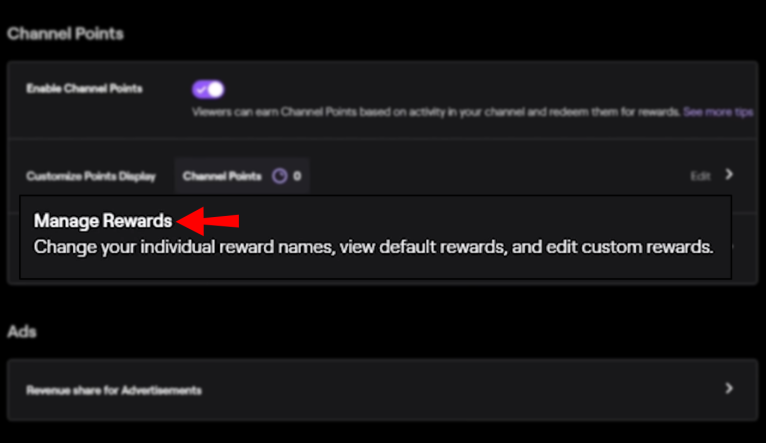This screenshot has width=766, height=443.
Task: Click the zero points count
Action: 297,176
